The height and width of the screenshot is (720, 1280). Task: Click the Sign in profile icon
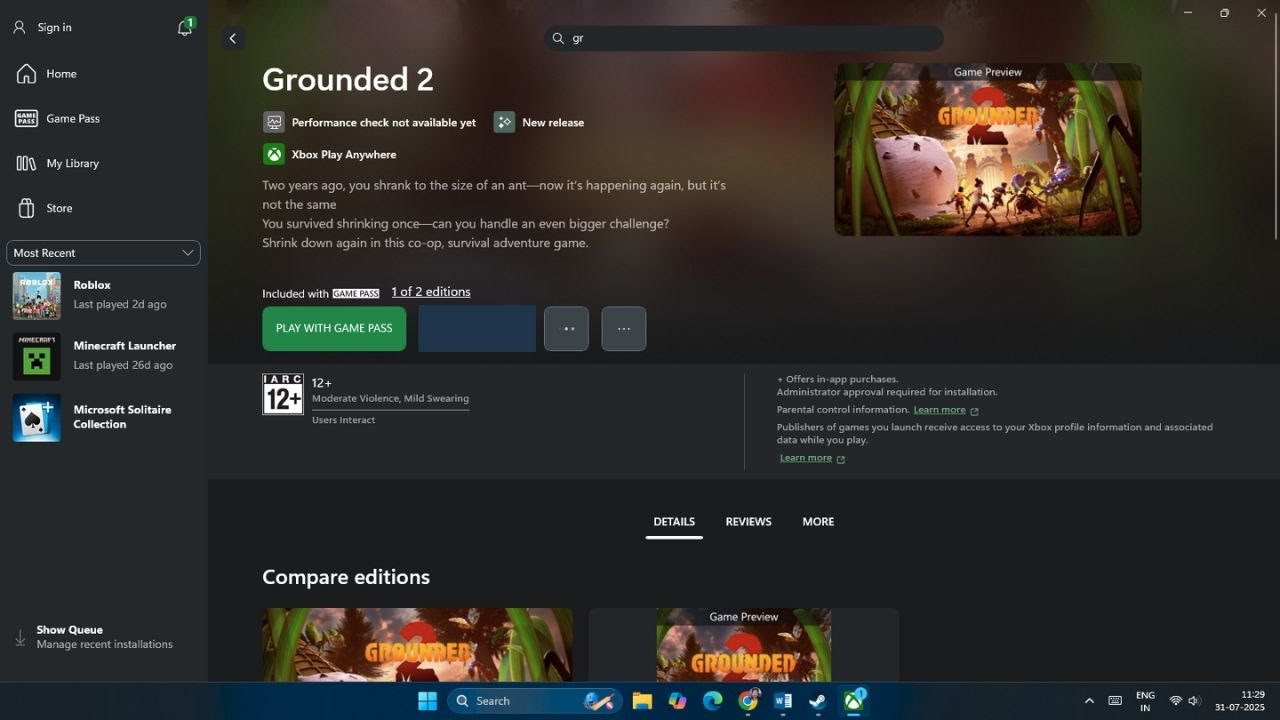coord(19,27)
